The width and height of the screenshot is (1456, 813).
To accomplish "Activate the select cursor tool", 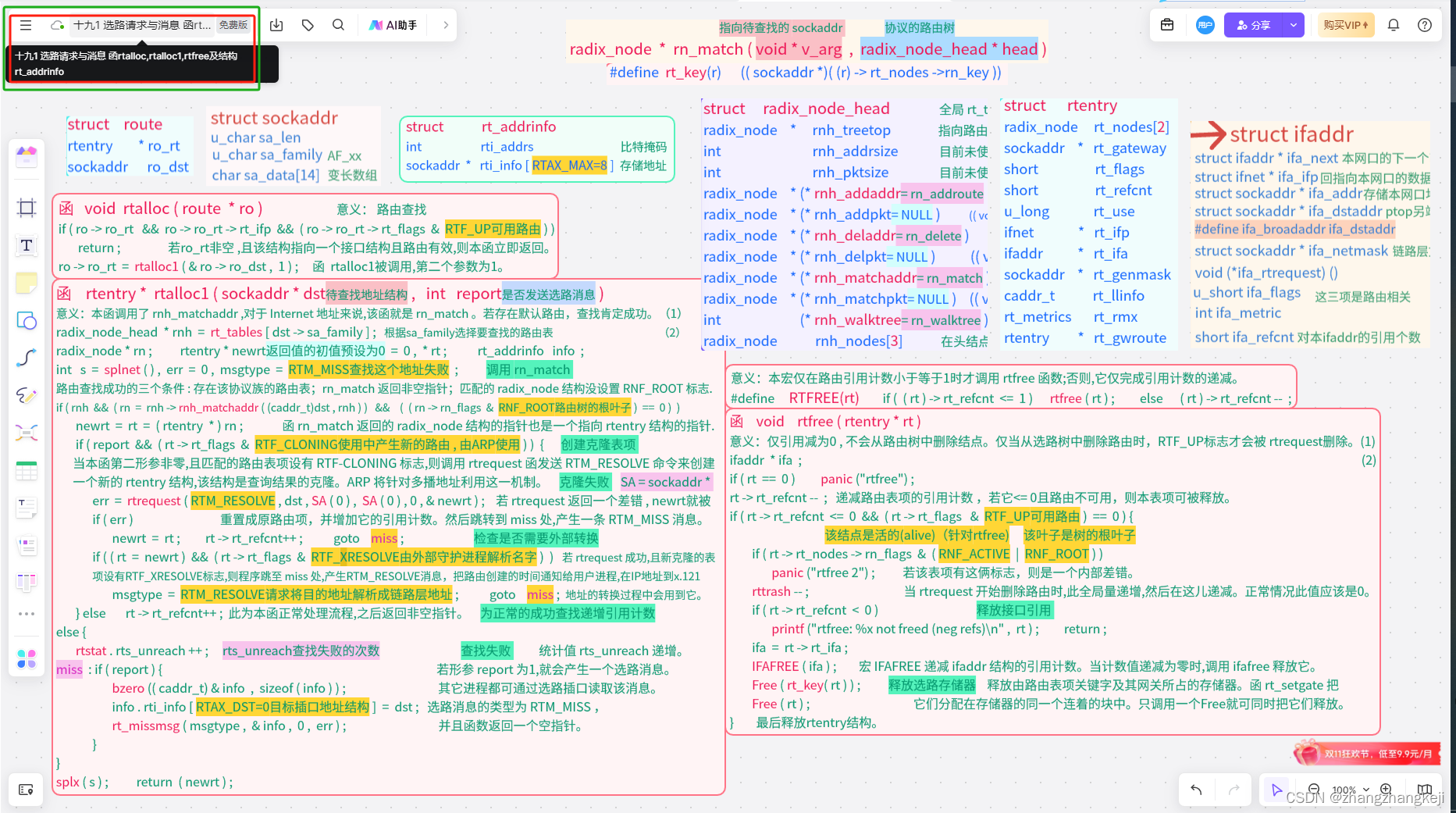I will (1276, 790).
